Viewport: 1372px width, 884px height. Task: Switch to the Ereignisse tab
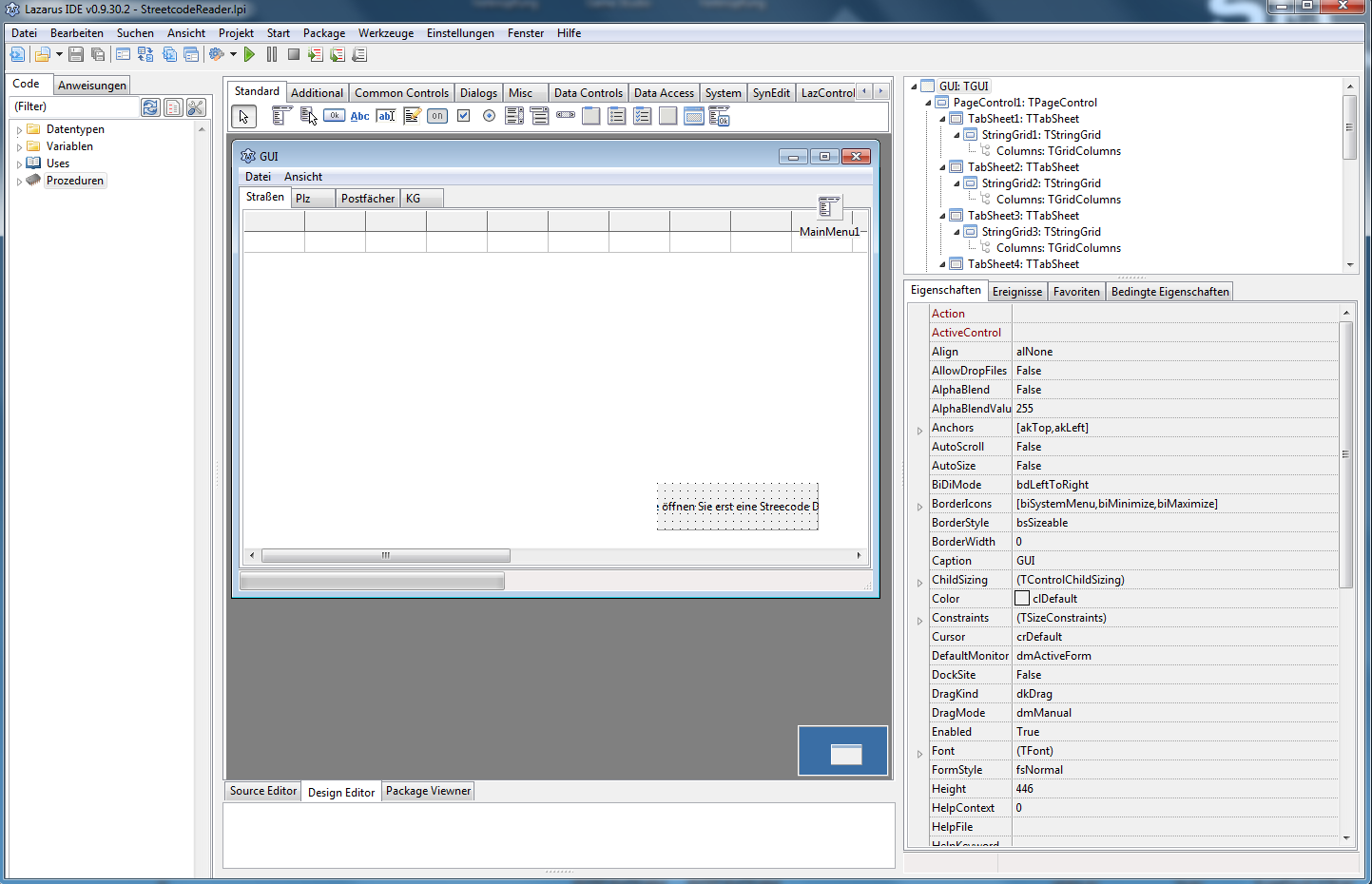coord(1016,292)
